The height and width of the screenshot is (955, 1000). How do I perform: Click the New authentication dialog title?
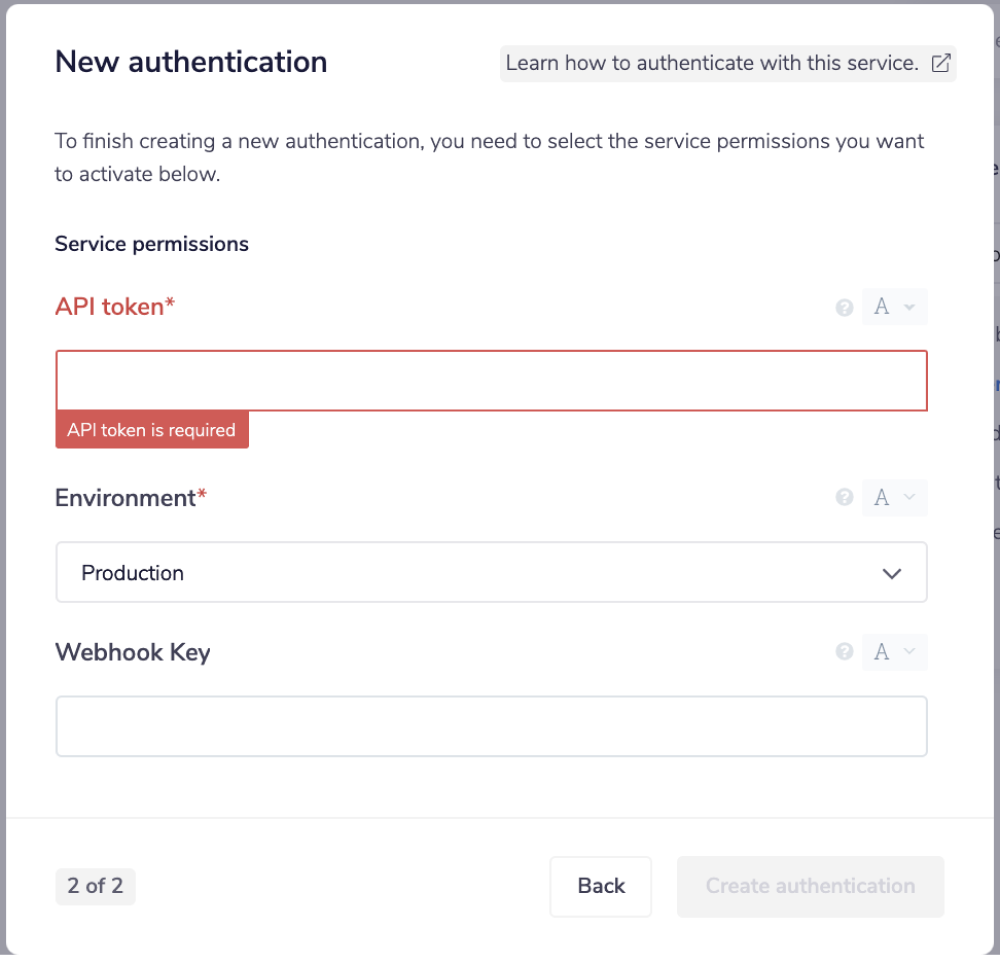[x=191, y=62]
